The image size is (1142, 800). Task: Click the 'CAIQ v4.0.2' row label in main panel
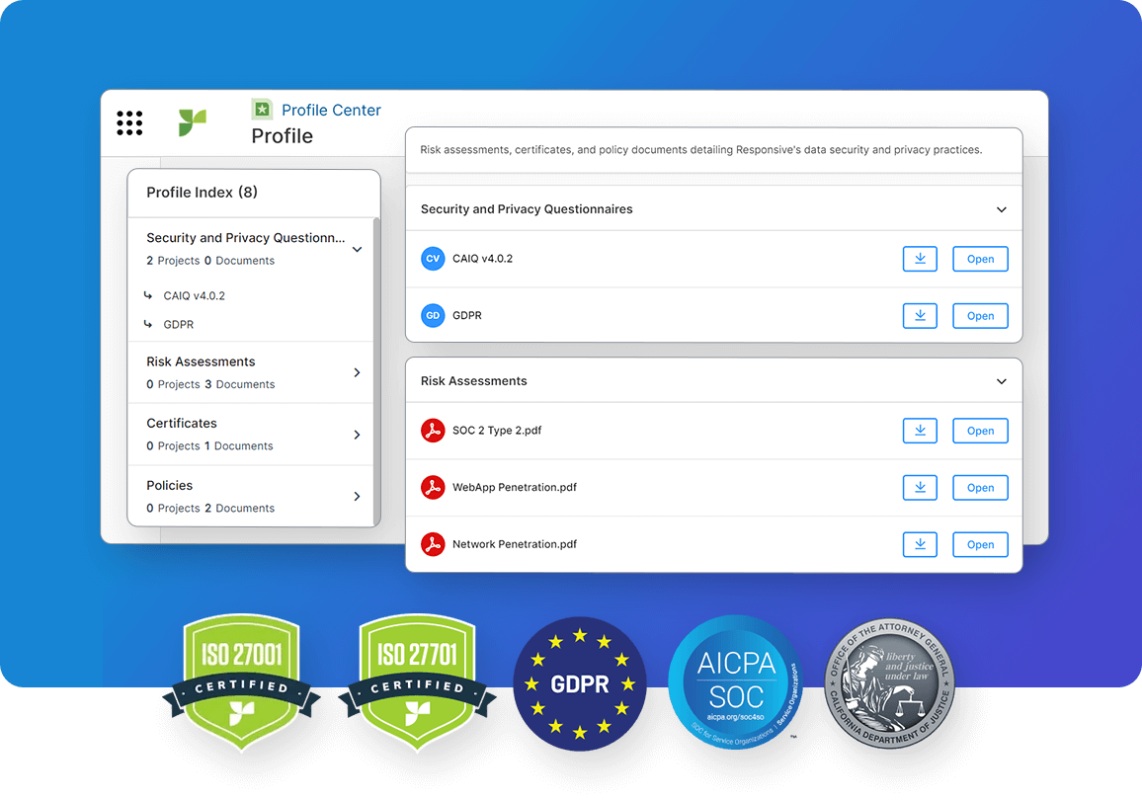(x=482, y=259)
